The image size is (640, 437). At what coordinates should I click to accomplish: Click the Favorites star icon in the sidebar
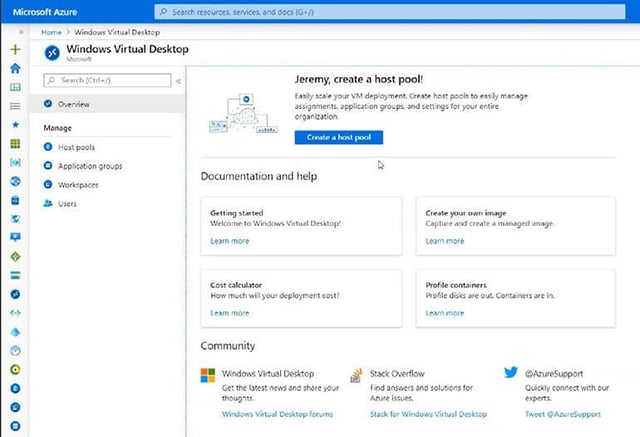click(x=15, y=124)
